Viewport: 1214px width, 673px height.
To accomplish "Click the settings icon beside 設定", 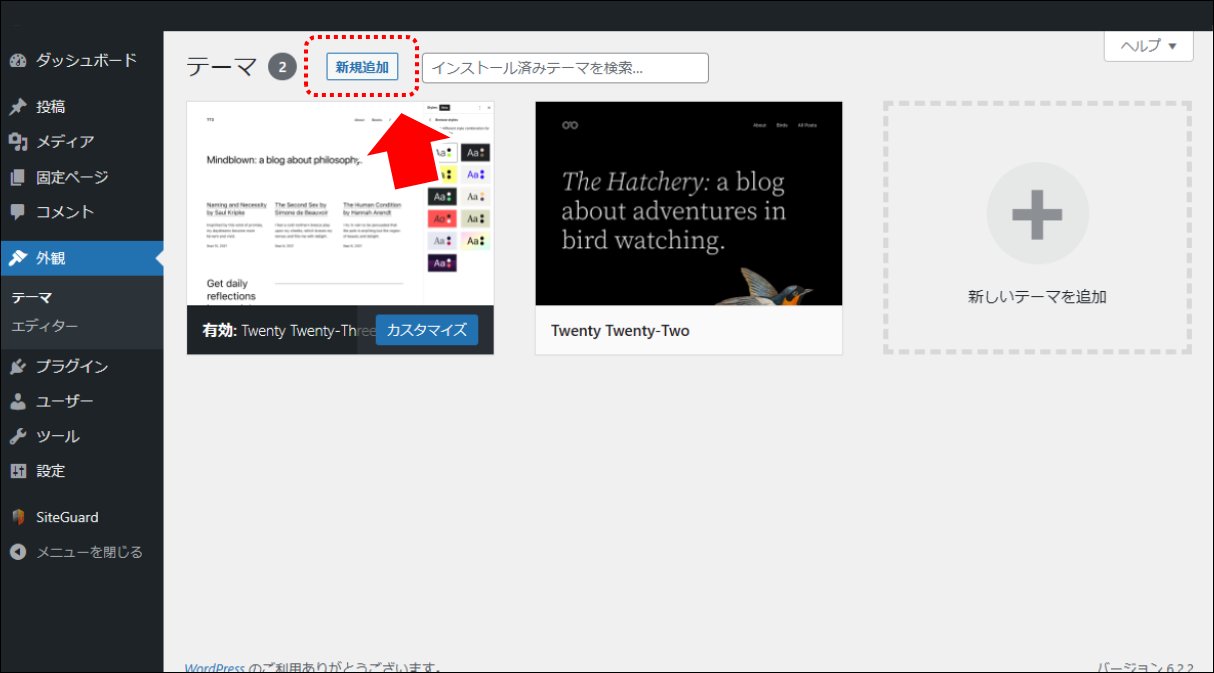I will pyautogui.click(x=18, y=471).
